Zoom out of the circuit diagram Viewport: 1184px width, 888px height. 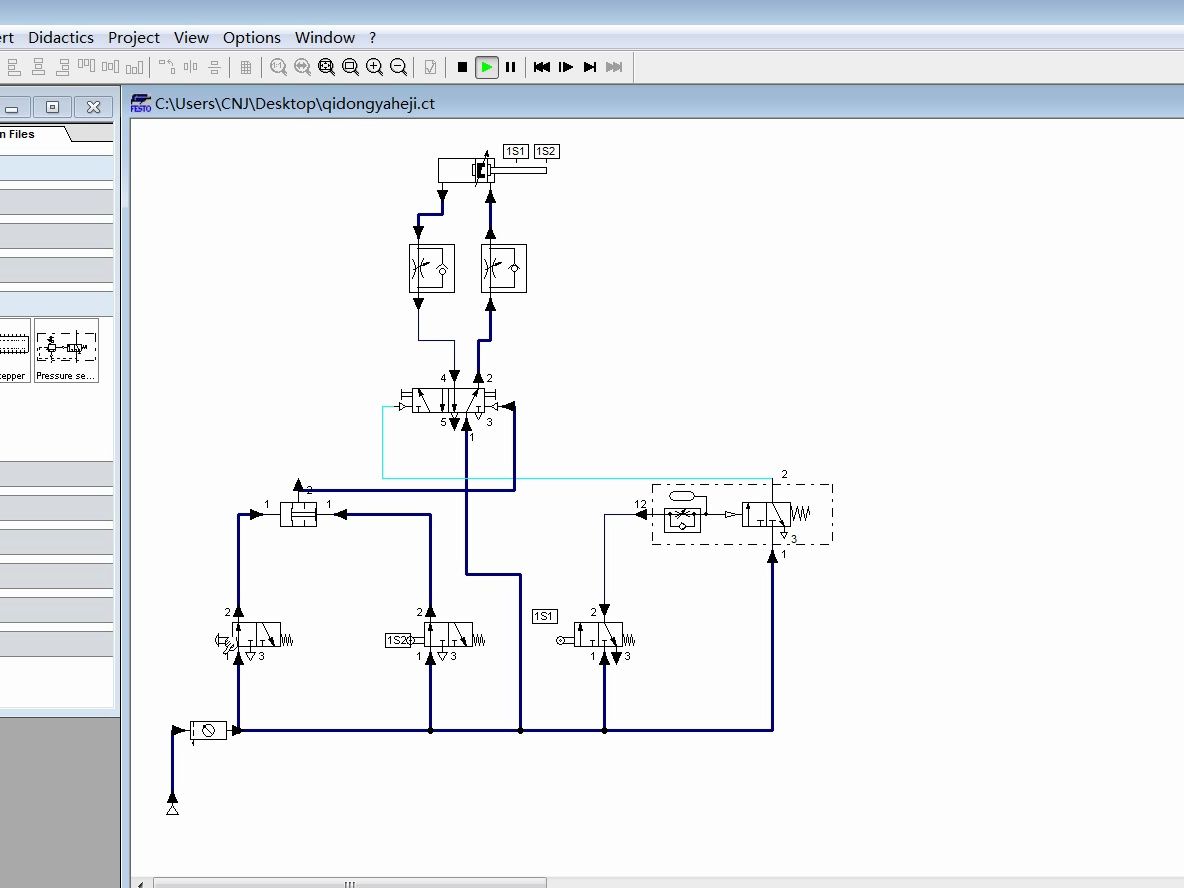click(398, 66)
